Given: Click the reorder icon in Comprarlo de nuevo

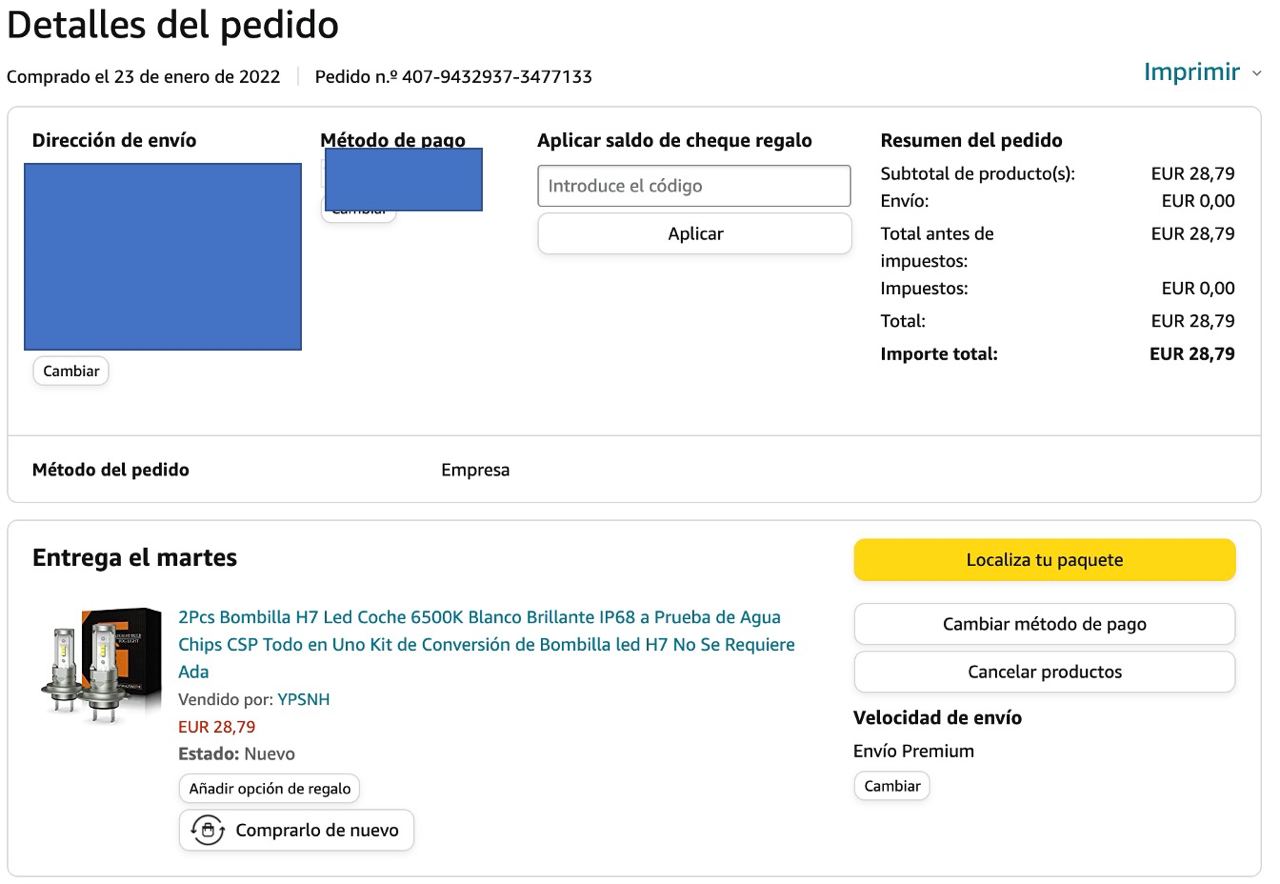Looking at the screenshot, I should pyautogui.click(x=207, y=830).
